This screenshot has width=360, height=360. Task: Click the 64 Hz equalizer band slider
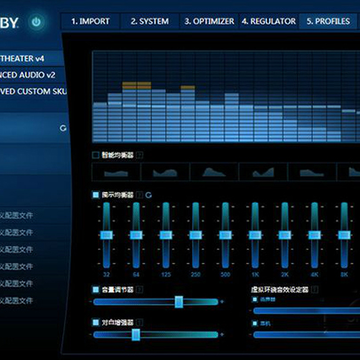click(136, 235)
